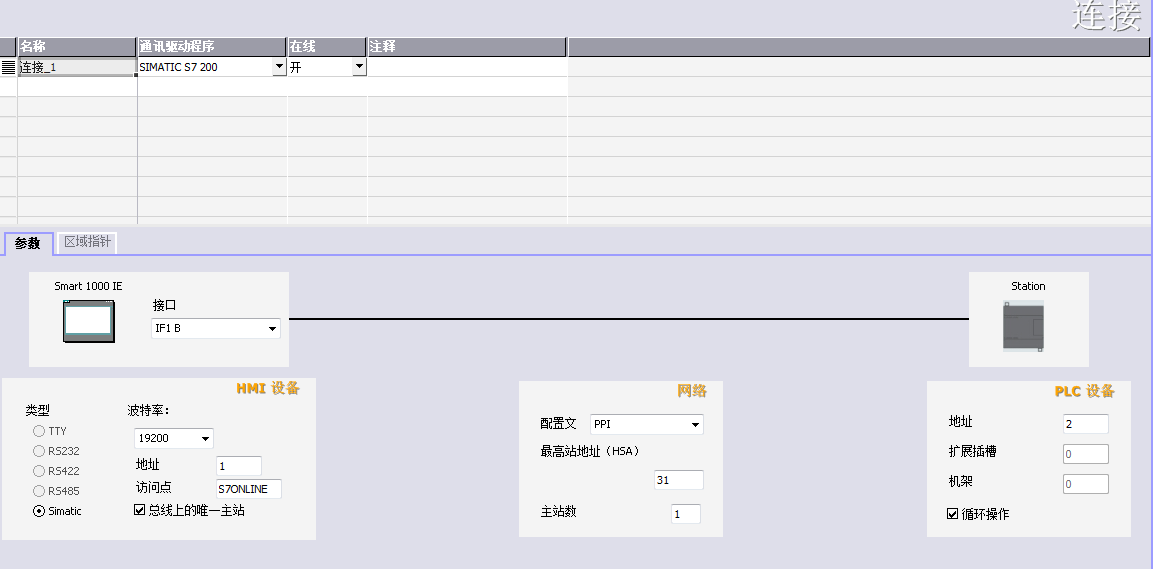Expand the IF1 B interface dropdown
The height and width of the screenshot is (569, 1153).
pos(272,329)
